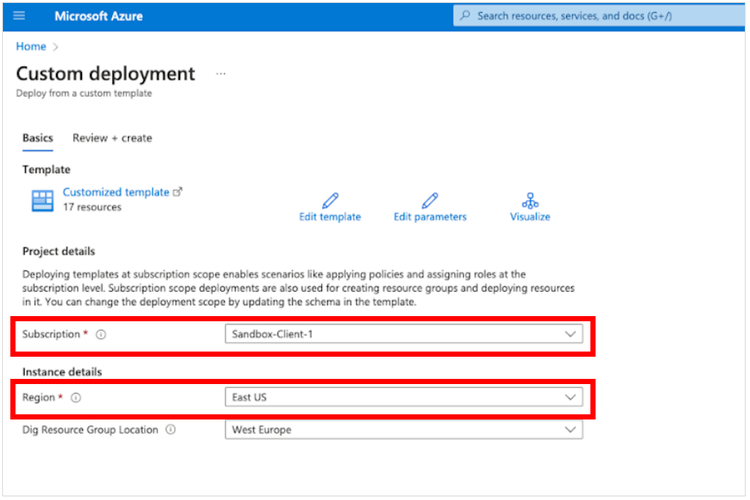Click the Edit template pencil icon
Image resolution: width=750 pixels, height=500 pixels.
coord(330,200)
